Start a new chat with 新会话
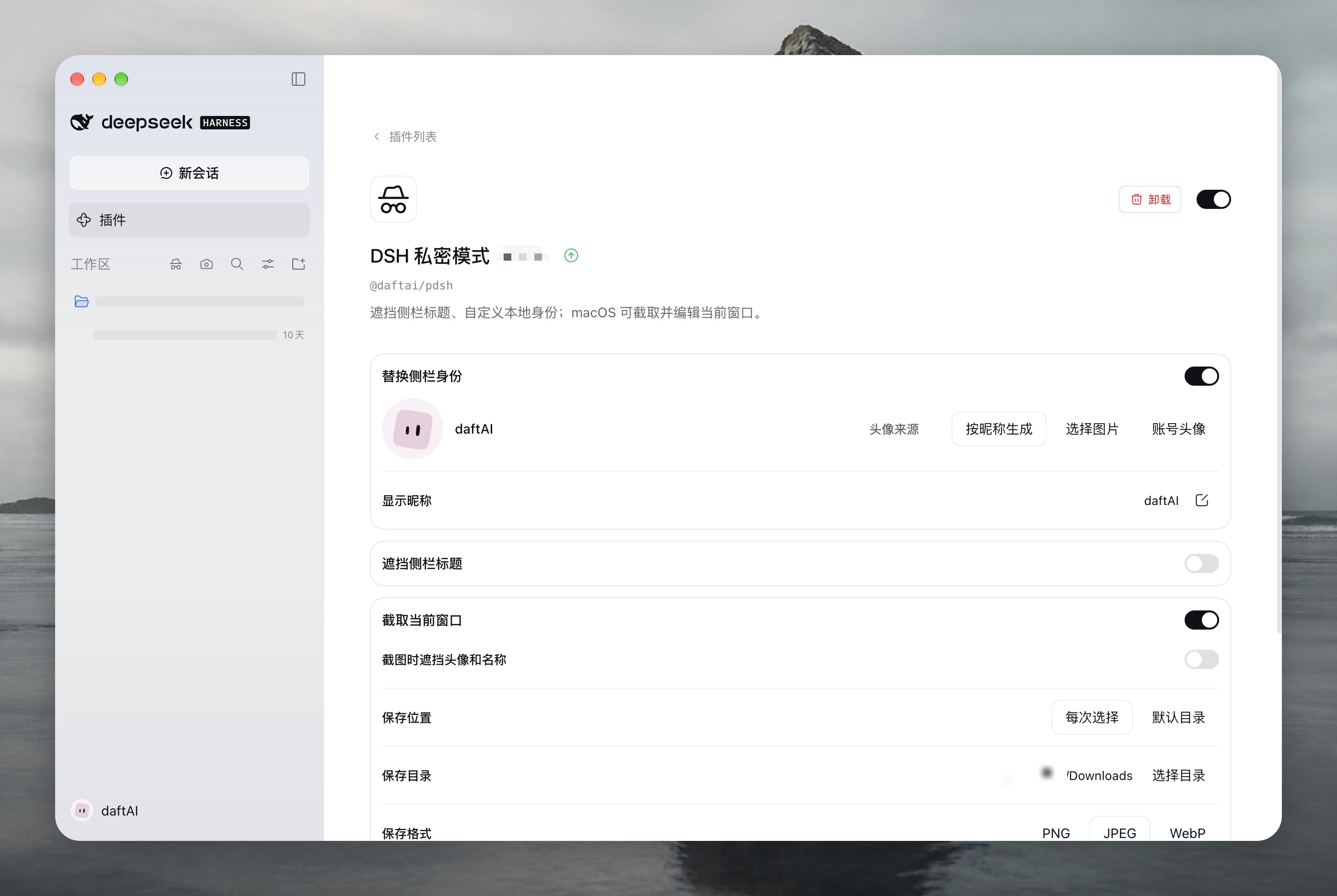 click(189, 173)
